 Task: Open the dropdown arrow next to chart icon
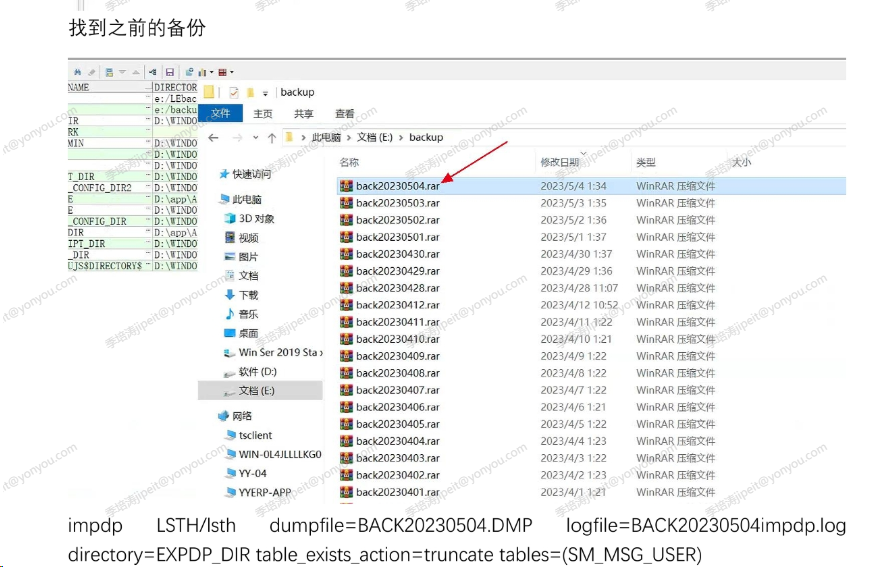click(x=212, y=72)
